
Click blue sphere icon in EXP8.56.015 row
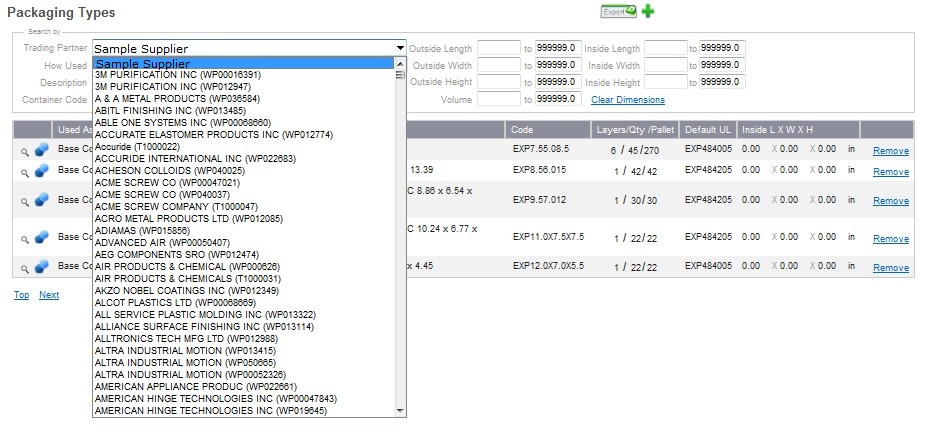coord(41,171)
